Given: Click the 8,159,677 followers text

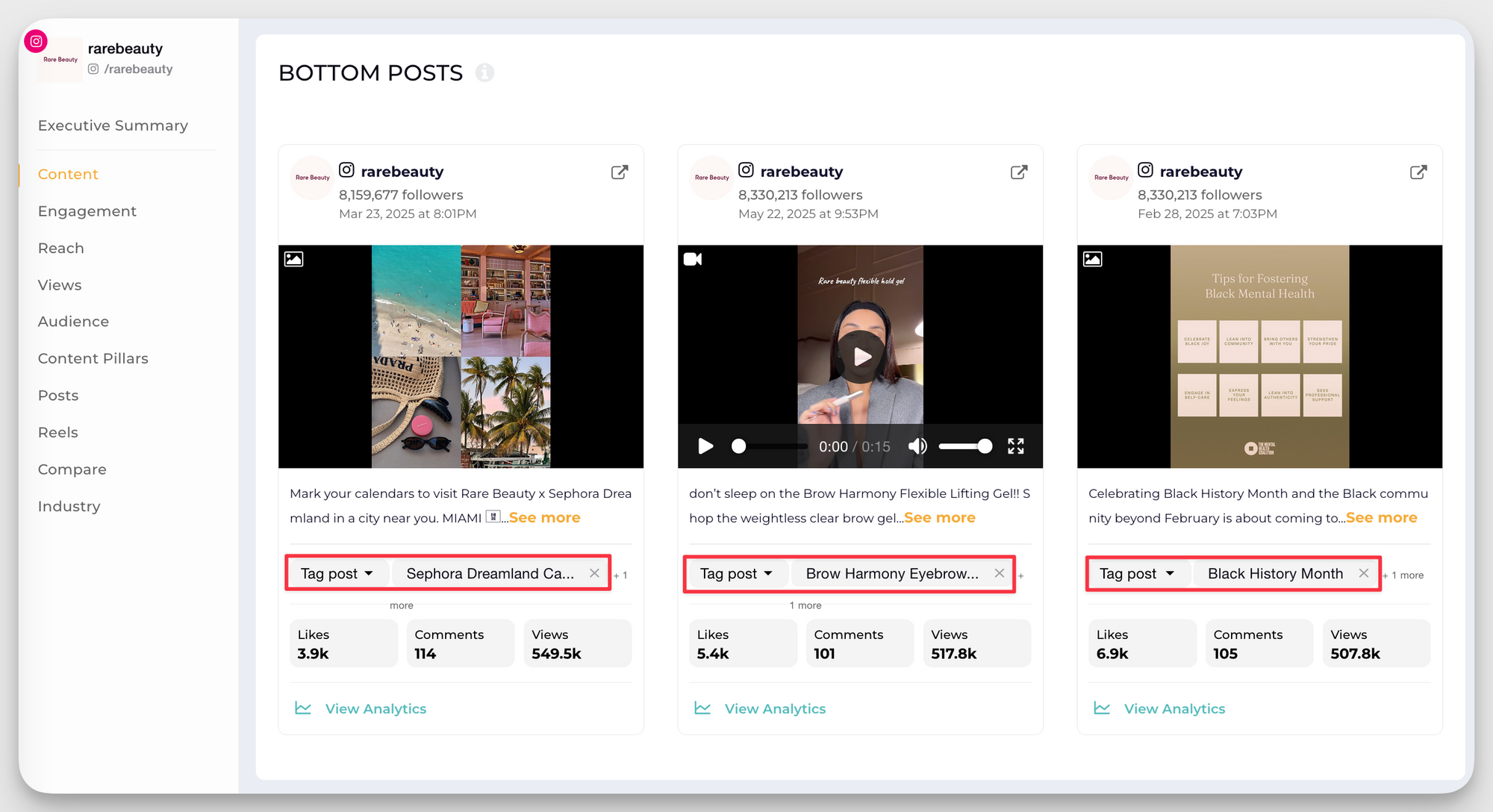Looking at the screenshot, I should coord(401,195).
